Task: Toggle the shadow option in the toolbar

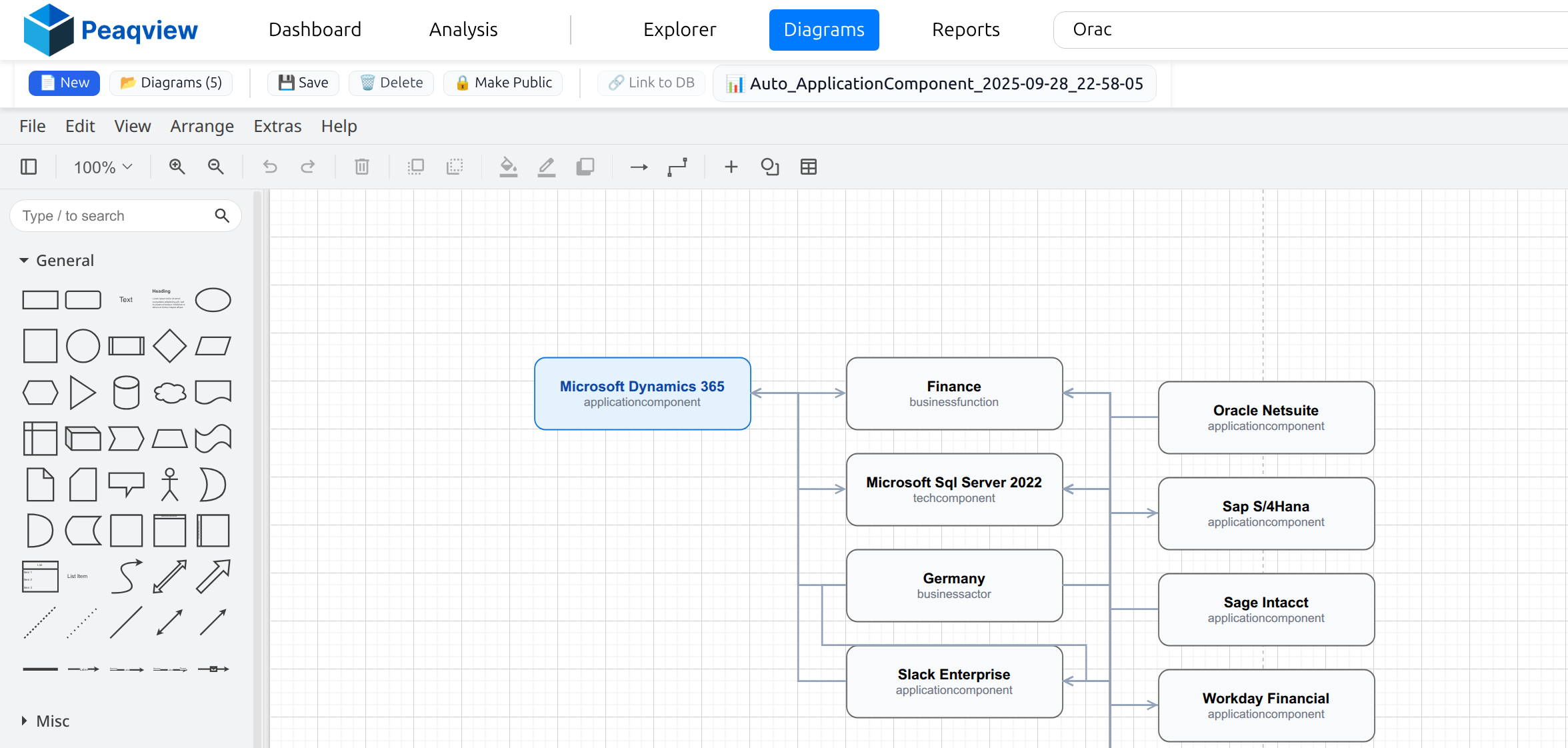Action: [x=585, y=167]
